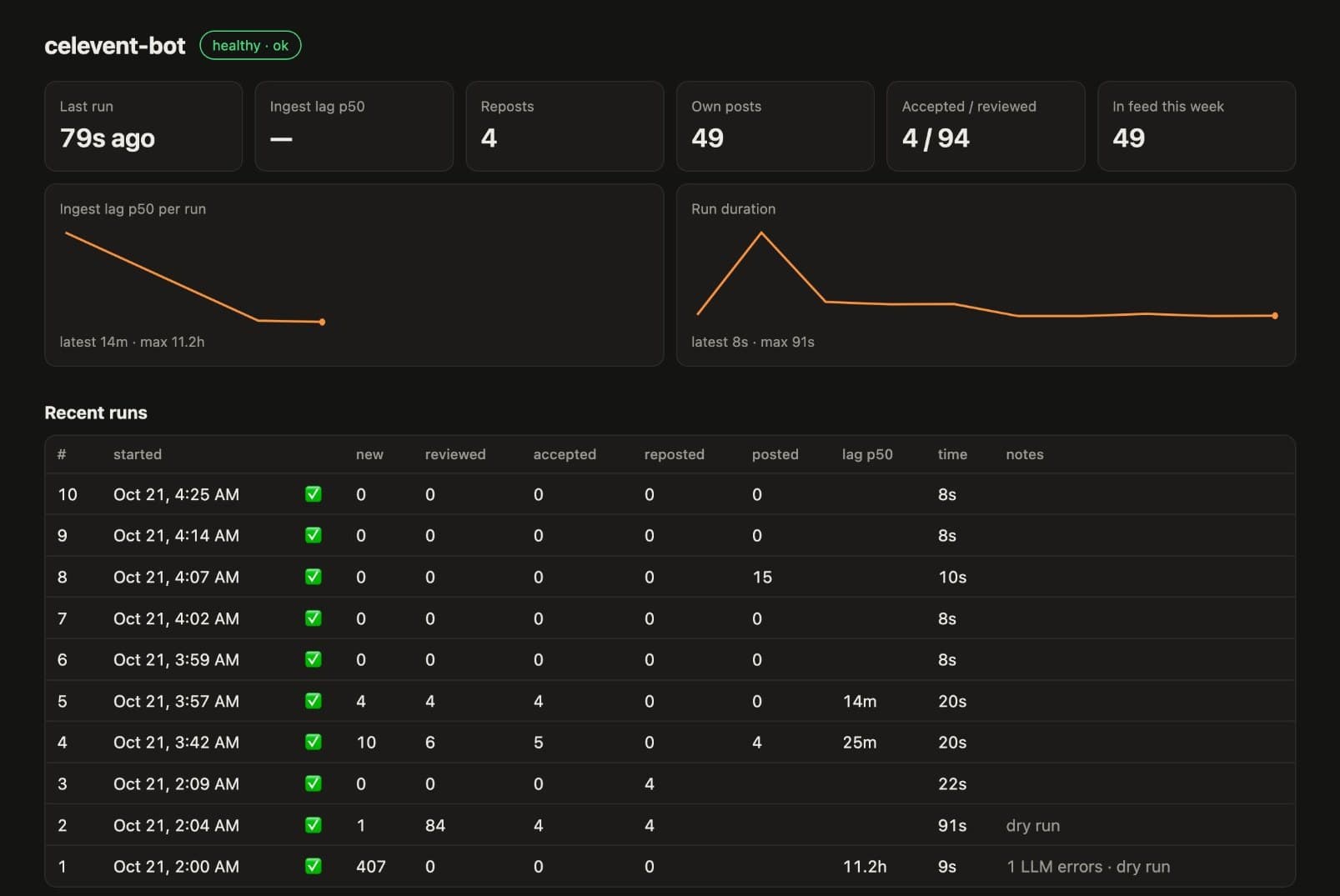Click the '25m' lag value in run 4

tap(860, 742)
